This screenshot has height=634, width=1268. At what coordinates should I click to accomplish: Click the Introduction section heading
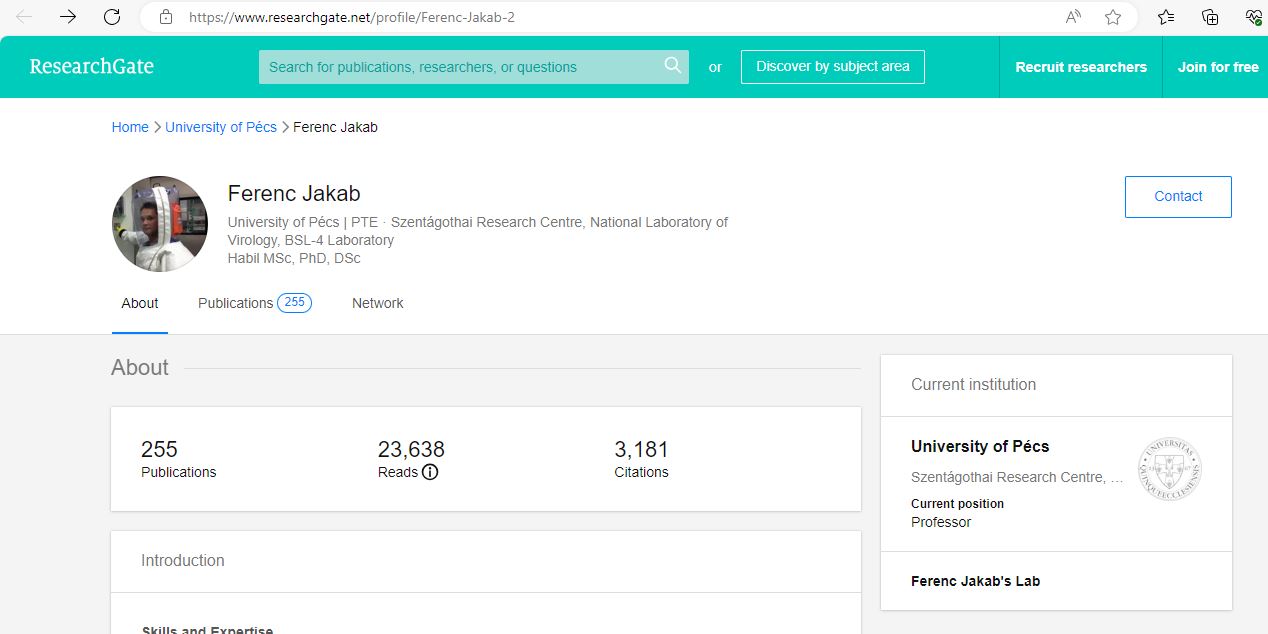183,561
